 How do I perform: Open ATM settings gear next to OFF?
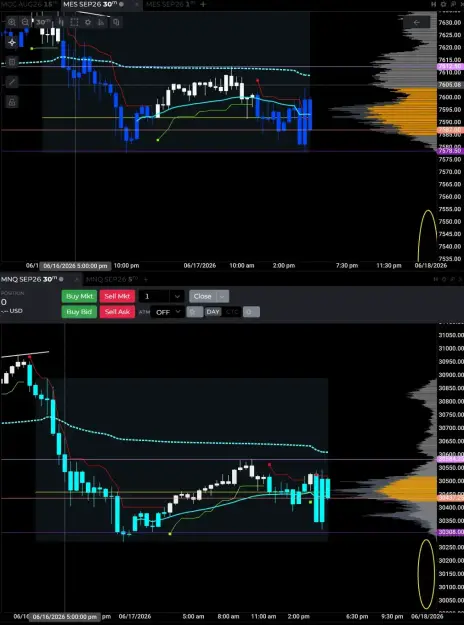pyautogui.click(x=195, y=312)
